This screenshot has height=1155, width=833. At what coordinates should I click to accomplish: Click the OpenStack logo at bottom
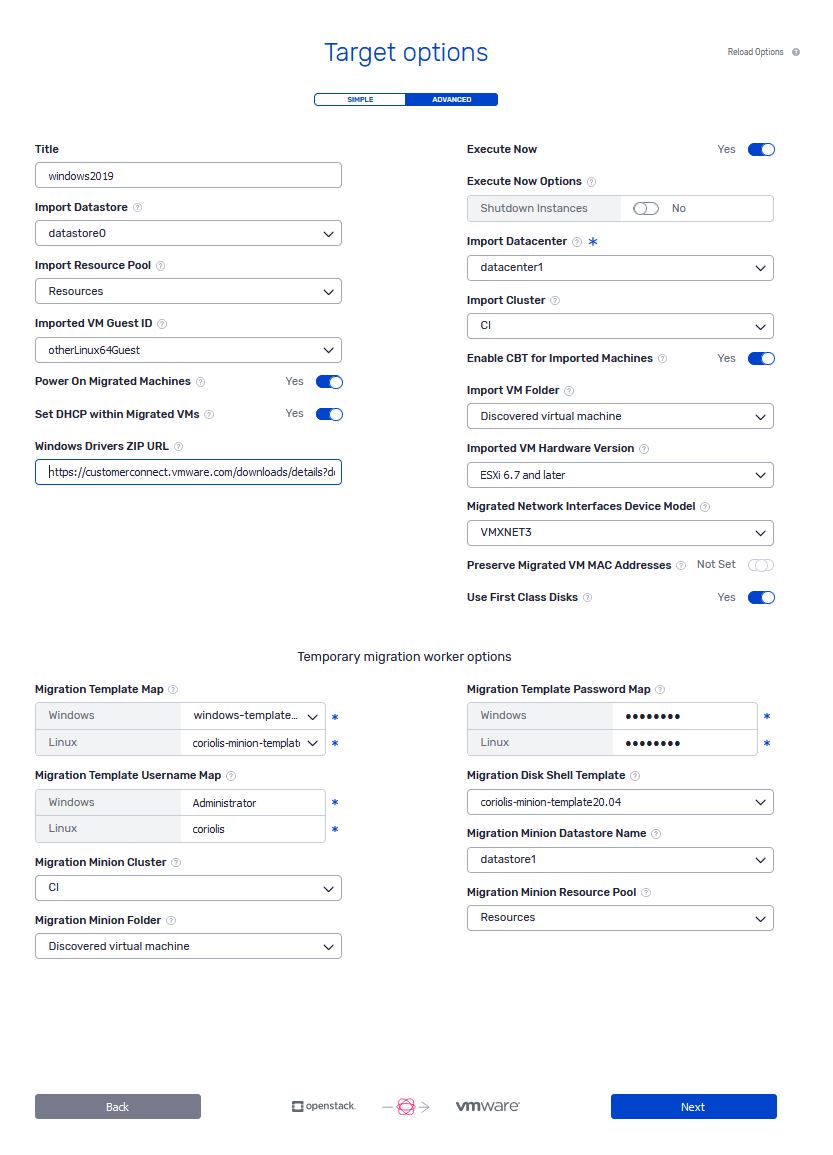[x=324, y=1106]
